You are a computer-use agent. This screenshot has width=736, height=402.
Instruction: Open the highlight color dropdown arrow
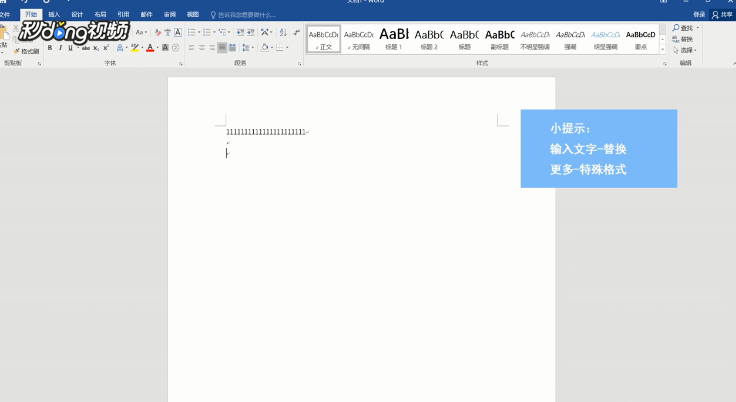click(142, 47)
